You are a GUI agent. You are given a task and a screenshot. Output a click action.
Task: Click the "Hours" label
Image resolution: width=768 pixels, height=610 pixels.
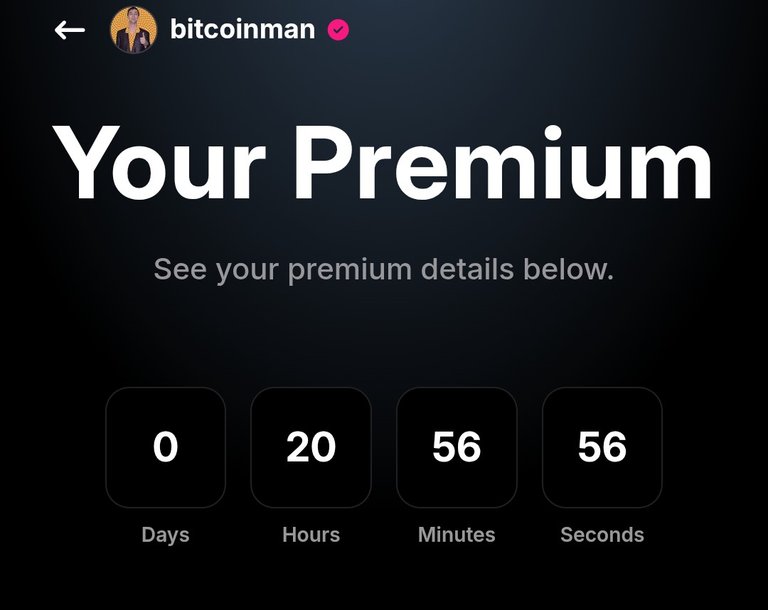[311, 535]
